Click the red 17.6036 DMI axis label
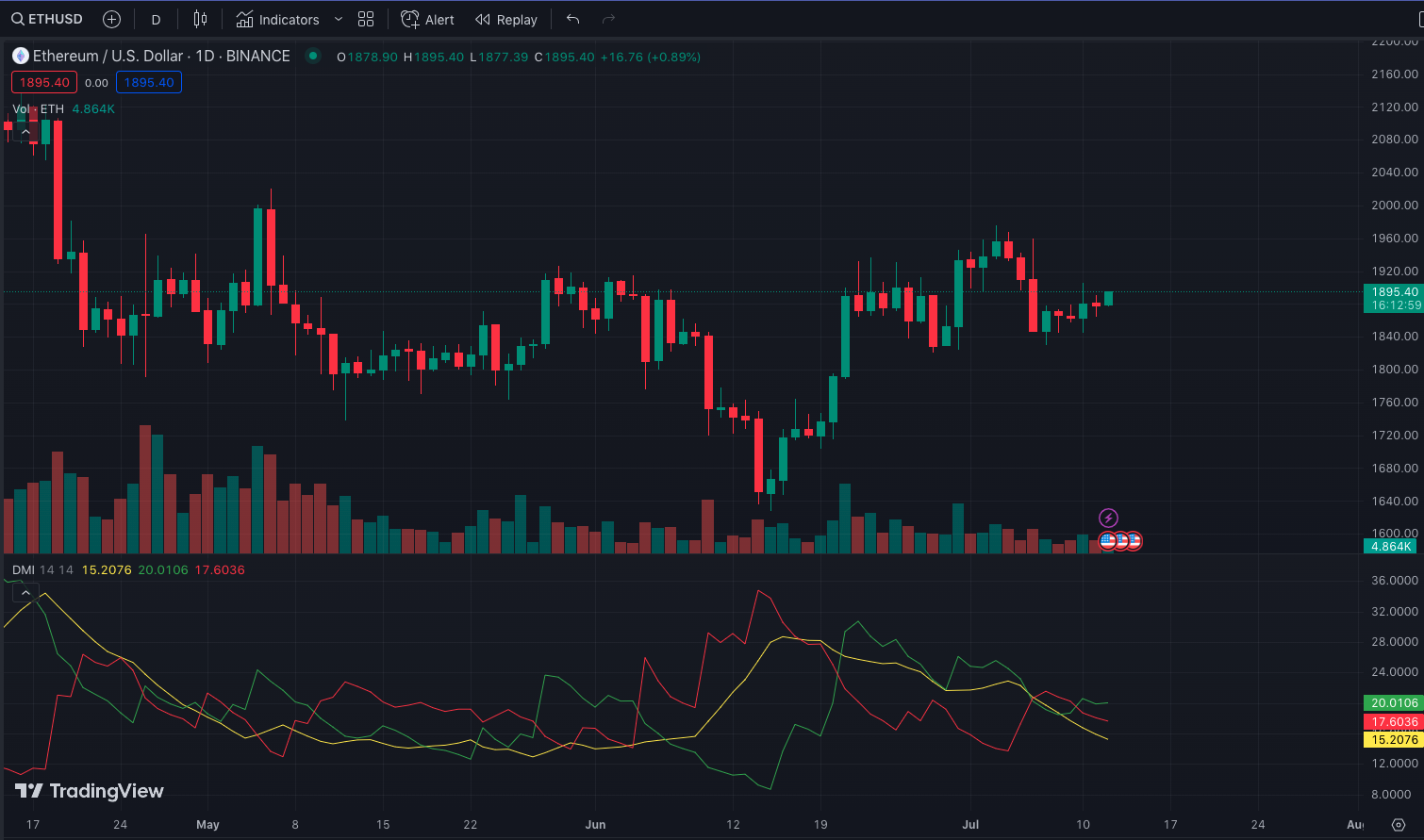The image size is (1424, 840). [1394, 722]
